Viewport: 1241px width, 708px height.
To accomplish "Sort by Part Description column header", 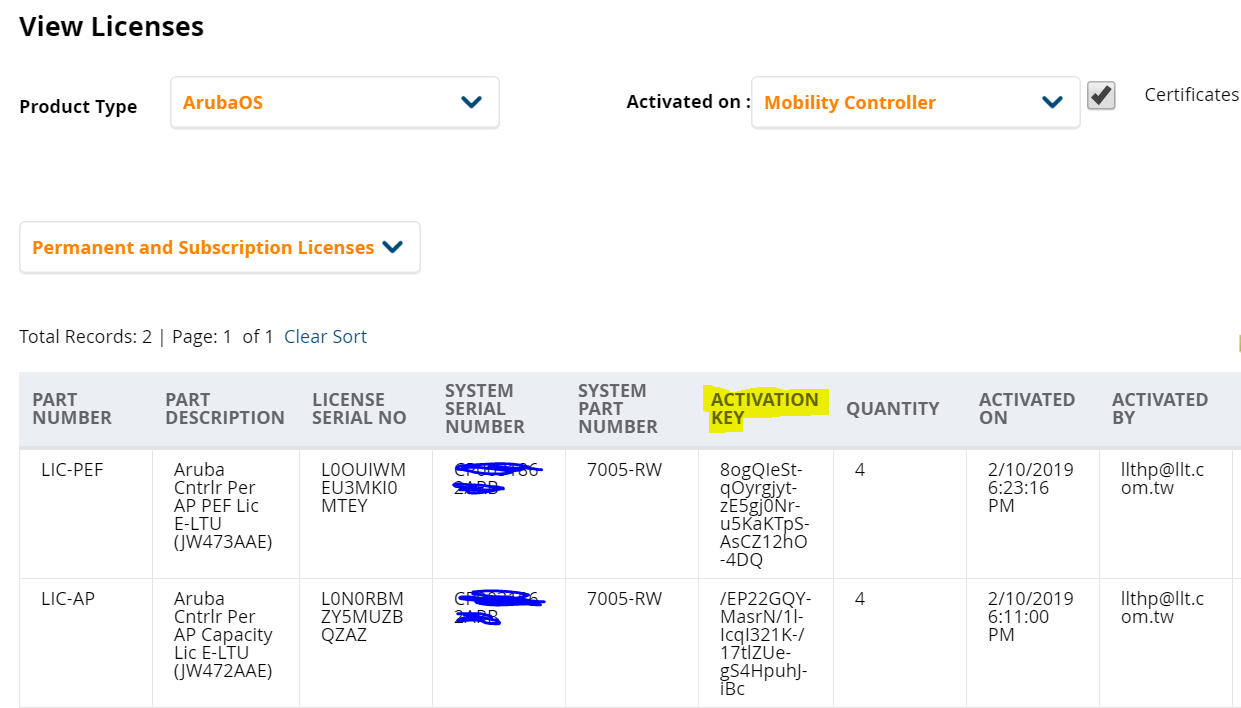I will click(225, 408).
